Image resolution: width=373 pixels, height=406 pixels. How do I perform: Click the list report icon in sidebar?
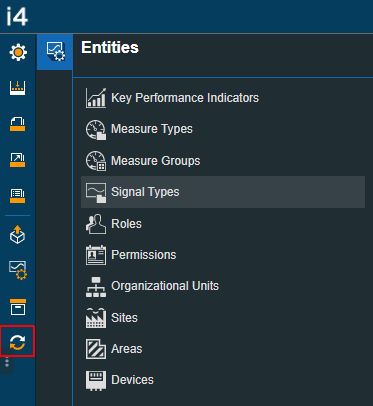point(18,196)
